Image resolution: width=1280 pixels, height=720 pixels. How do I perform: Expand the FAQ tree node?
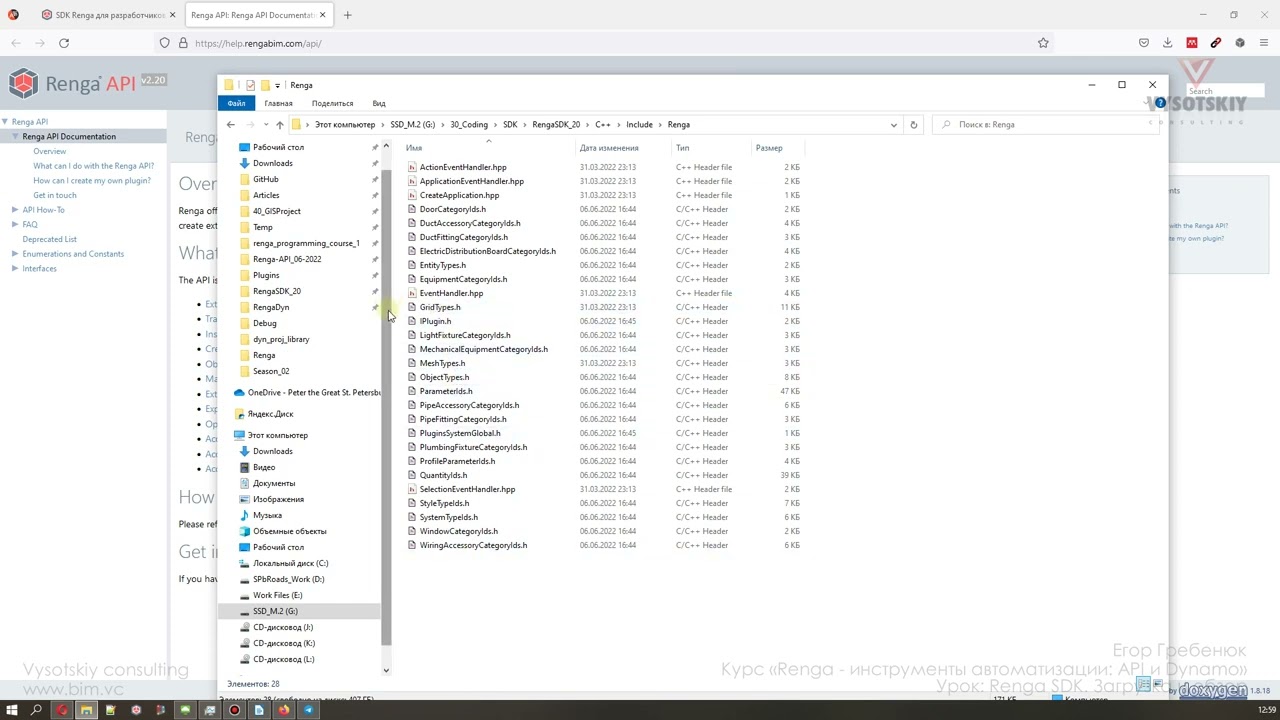pyautogui.click(x=15, y=225)
